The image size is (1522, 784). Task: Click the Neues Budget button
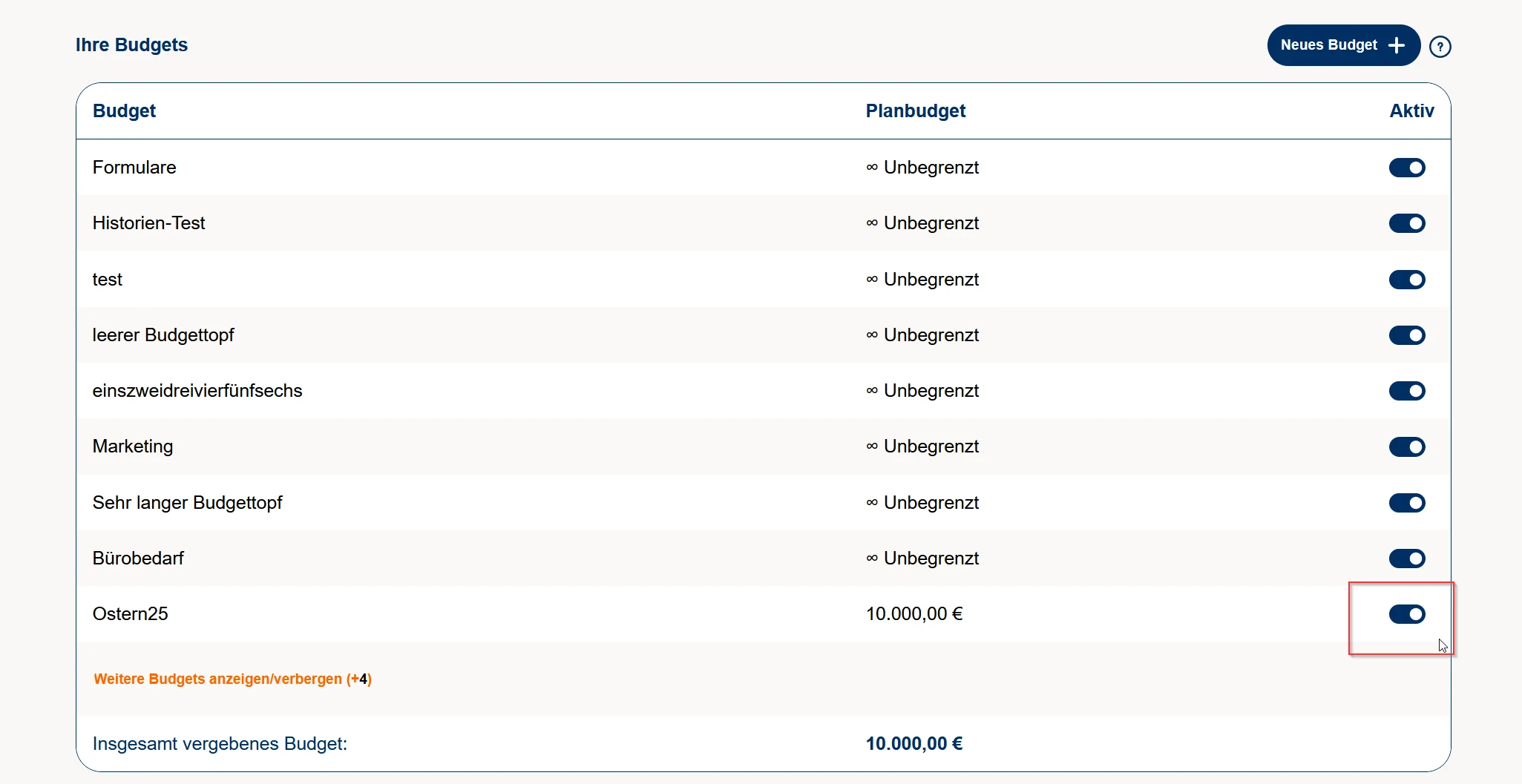(1343, 45)
